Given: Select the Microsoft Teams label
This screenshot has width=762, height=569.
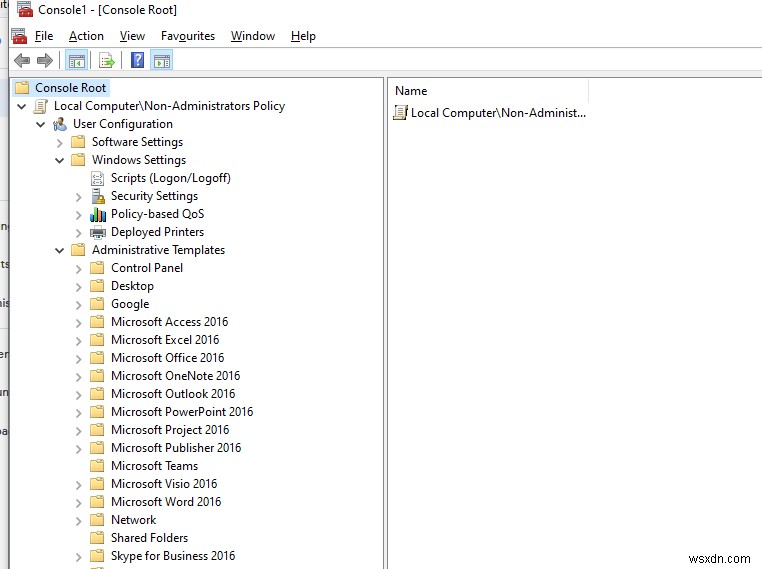Looking at the screenshot, I should 154,466.
